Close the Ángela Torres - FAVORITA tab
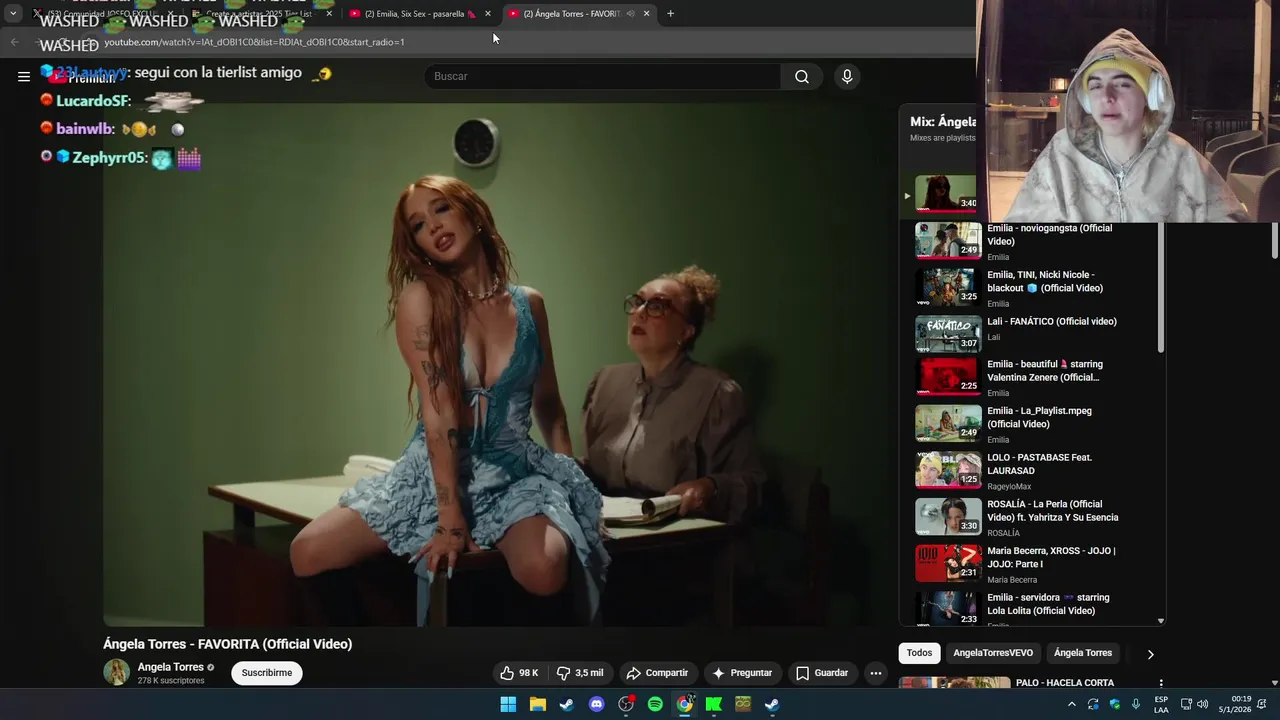 click(647, 14)
